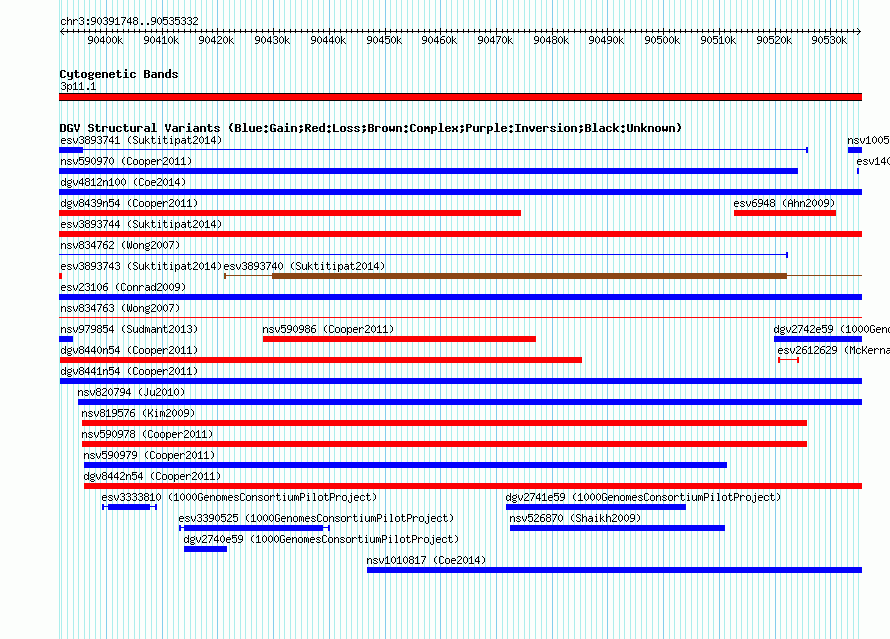Click the nsv590979 blue gain bar
This screenshot has width=890, height=639.
(405, 465)
